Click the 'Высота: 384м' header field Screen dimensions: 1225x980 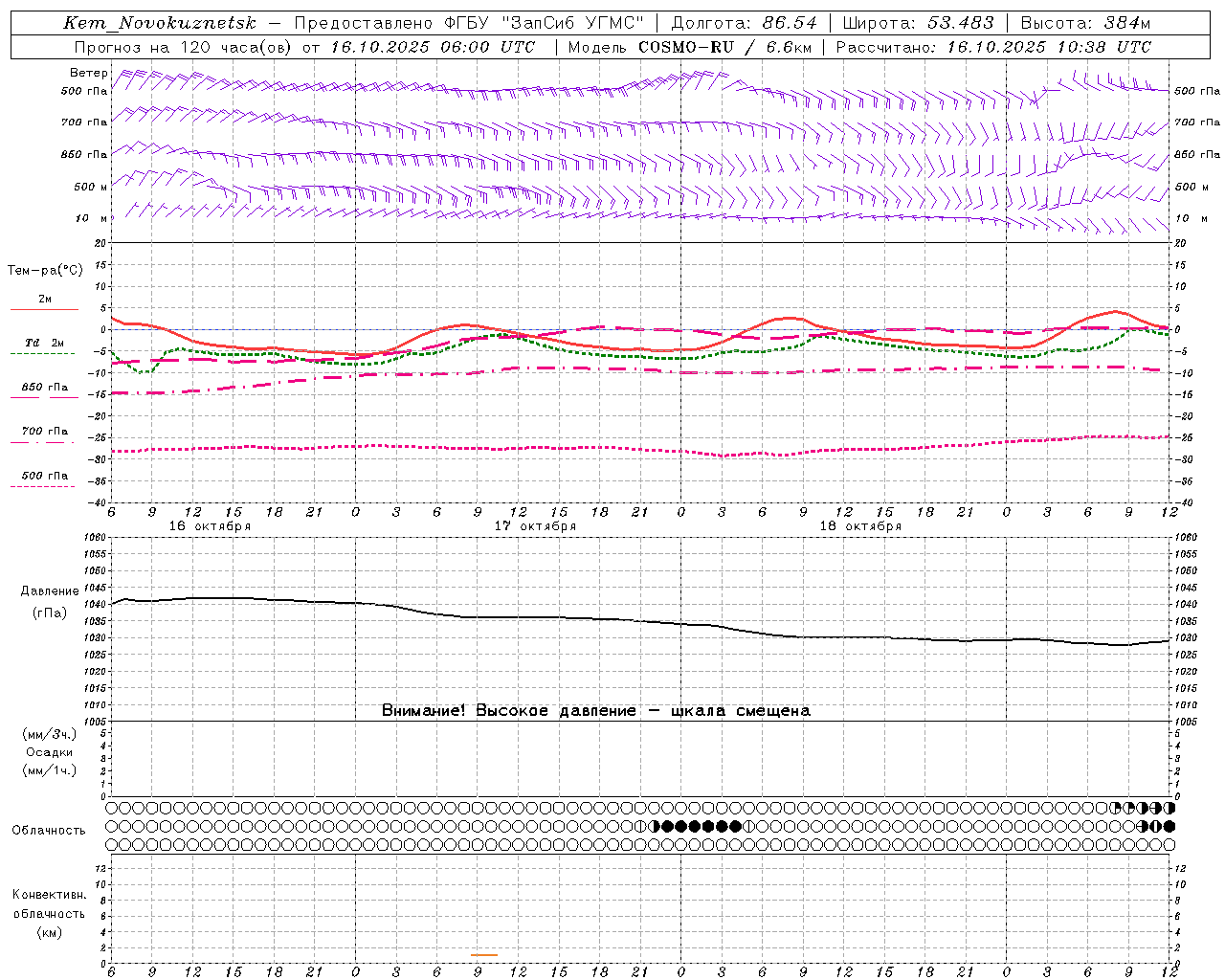(x=1085, y=23)
